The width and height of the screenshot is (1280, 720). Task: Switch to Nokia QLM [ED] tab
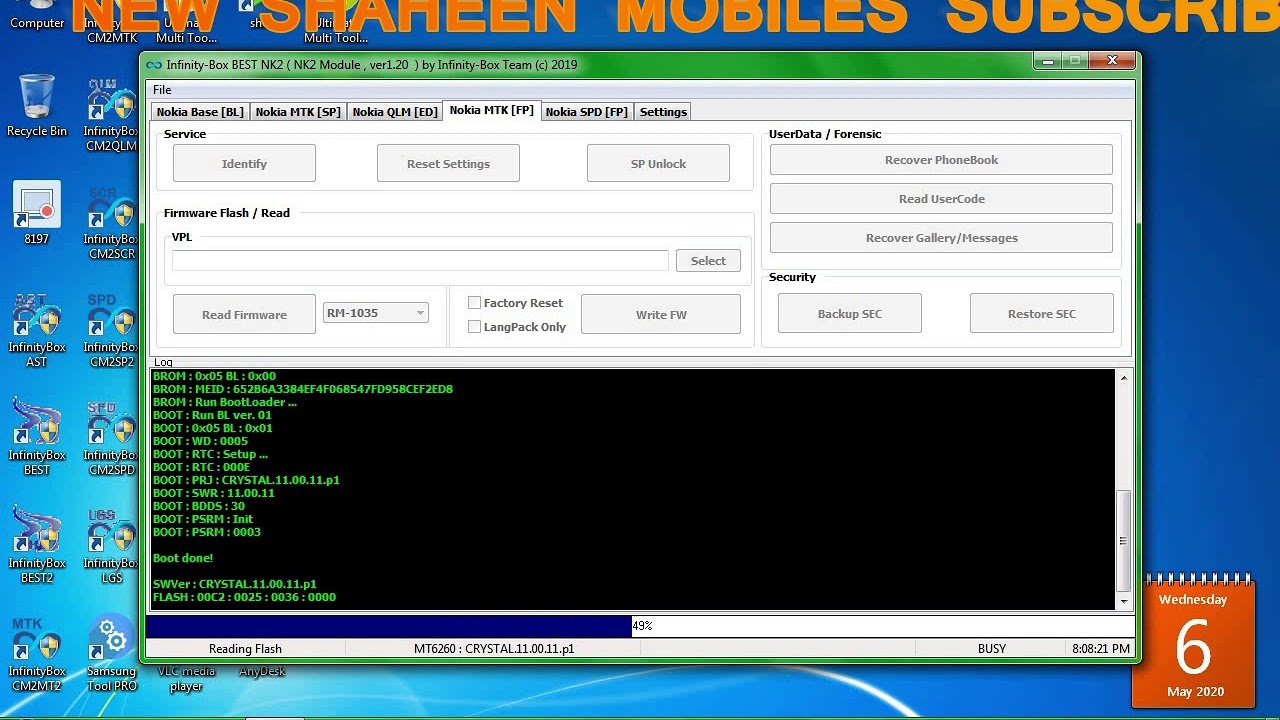(x=394, y=112)
